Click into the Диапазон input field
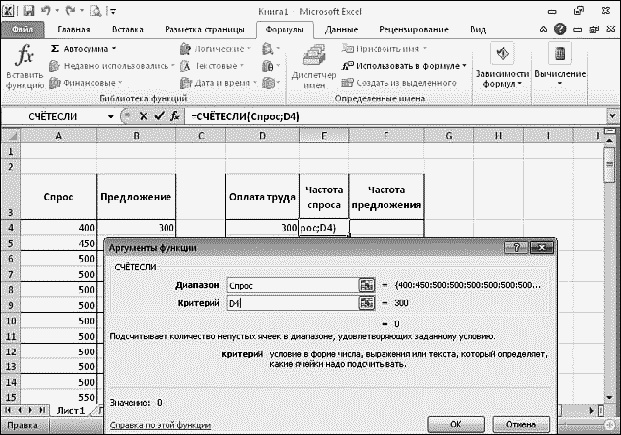This screenshot has height=435, width=621. click(290, 284)
